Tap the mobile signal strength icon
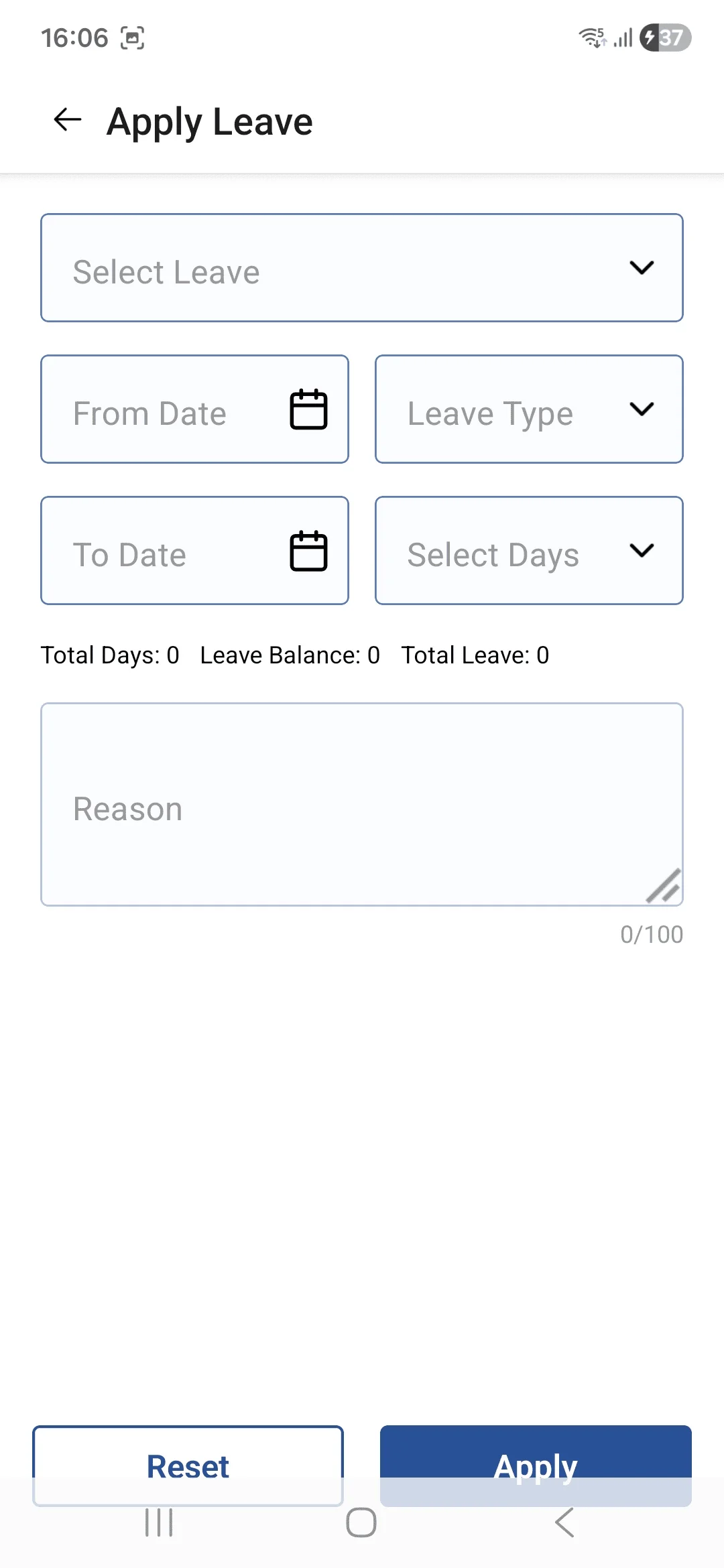 pos(623,38)
